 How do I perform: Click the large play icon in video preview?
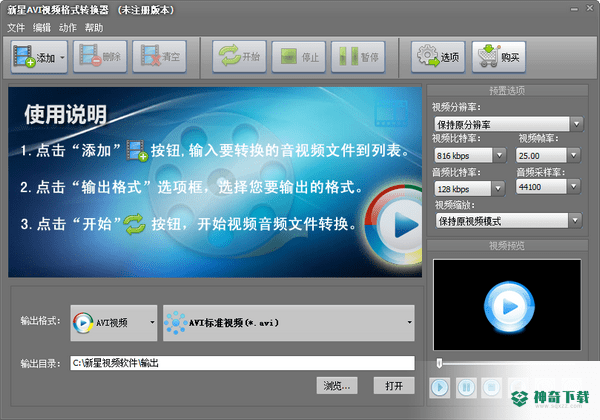(x=508, y=306)
